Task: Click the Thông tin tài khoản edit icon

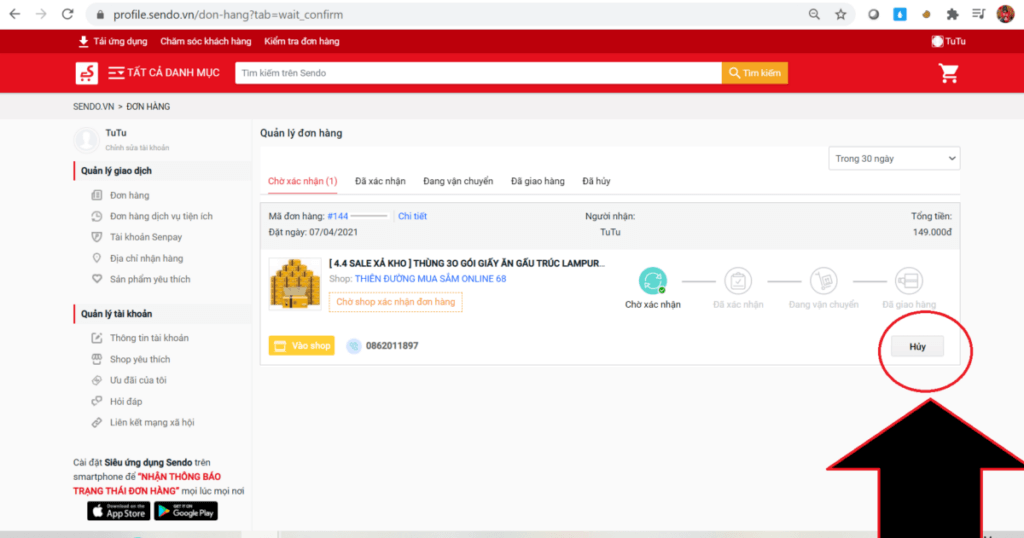Action: (97, 338)
